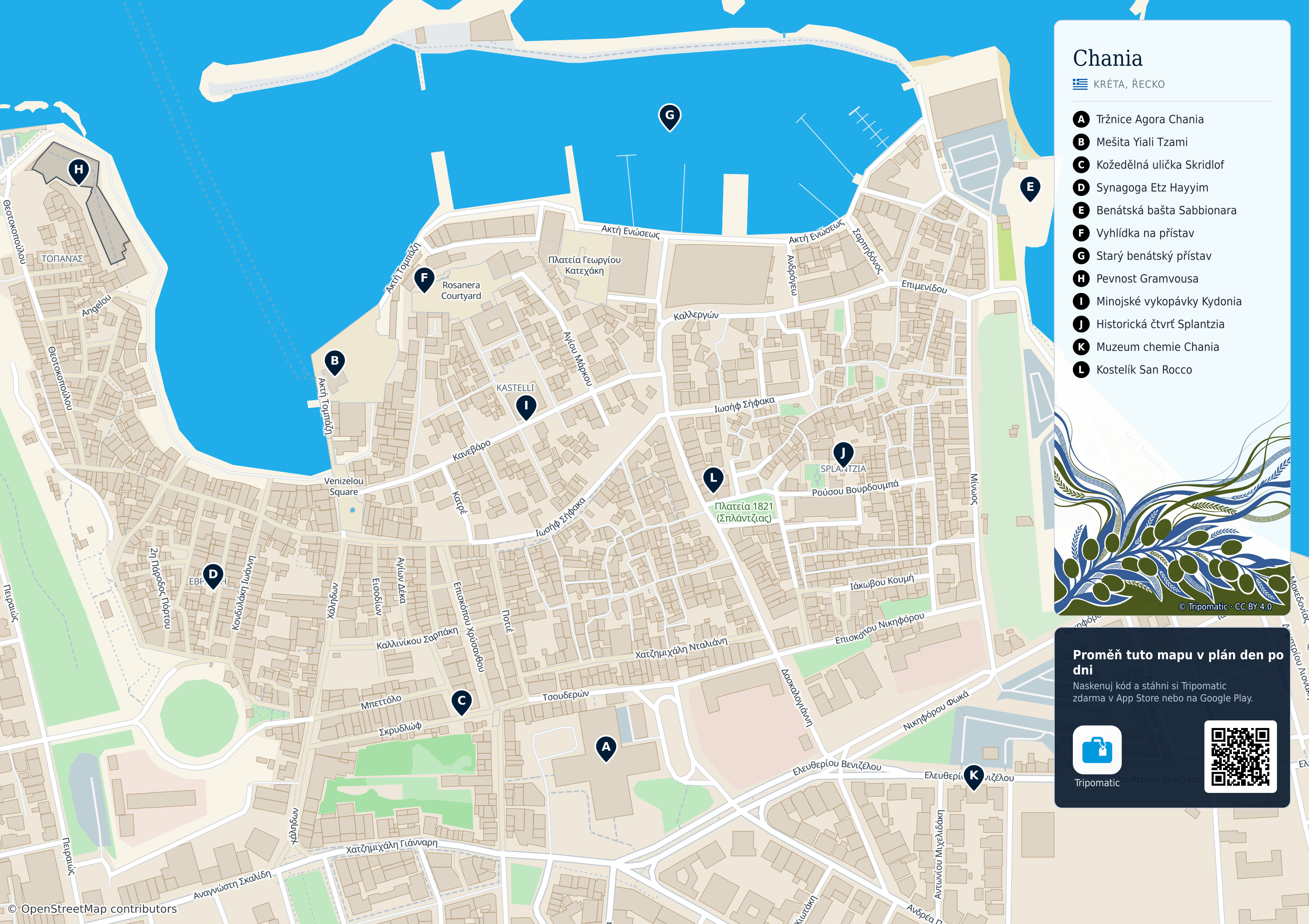
Task: Click legend badge A for Tržnice Agora Chania
Action: tap(1081, 119)
